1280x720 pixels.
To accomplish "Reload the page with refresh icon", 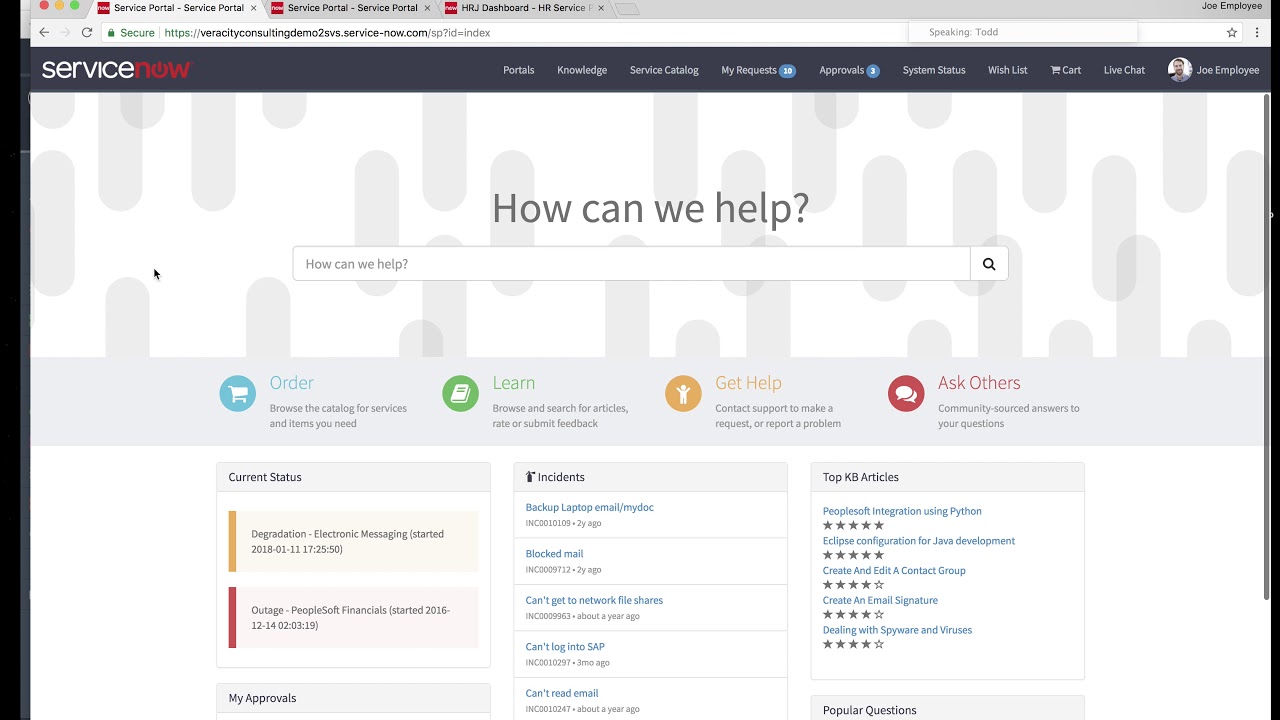I will pyautogui.click(x=87, y=32).
